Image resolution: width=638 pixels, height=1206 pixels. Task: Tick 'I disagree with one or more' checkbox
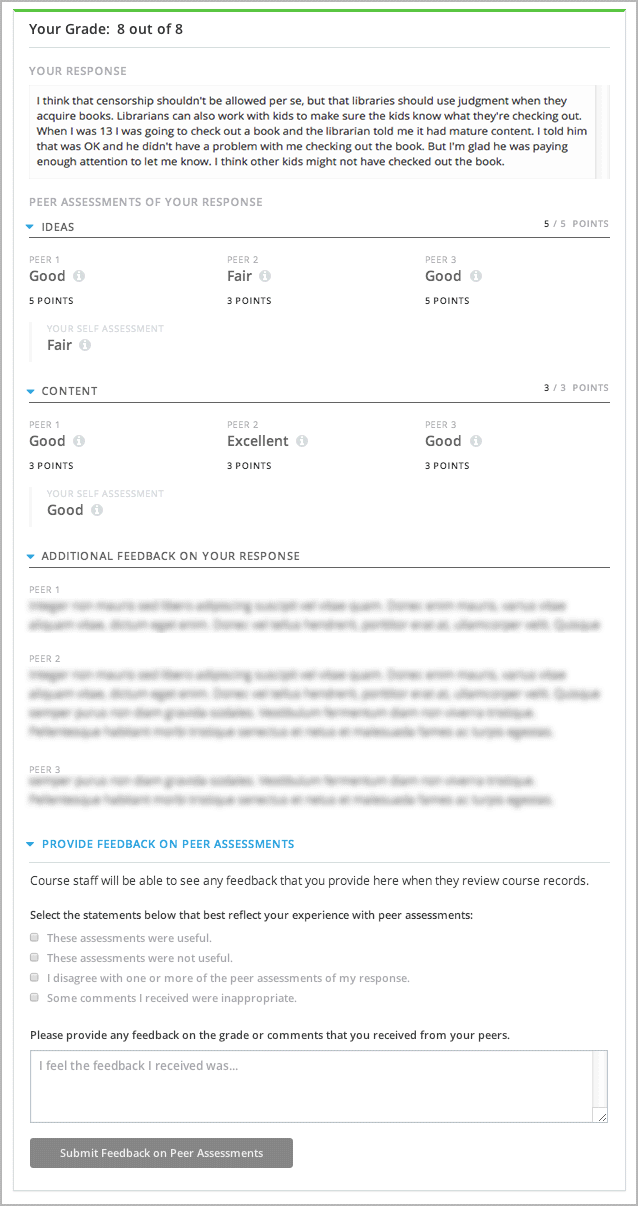coord(35,978)
